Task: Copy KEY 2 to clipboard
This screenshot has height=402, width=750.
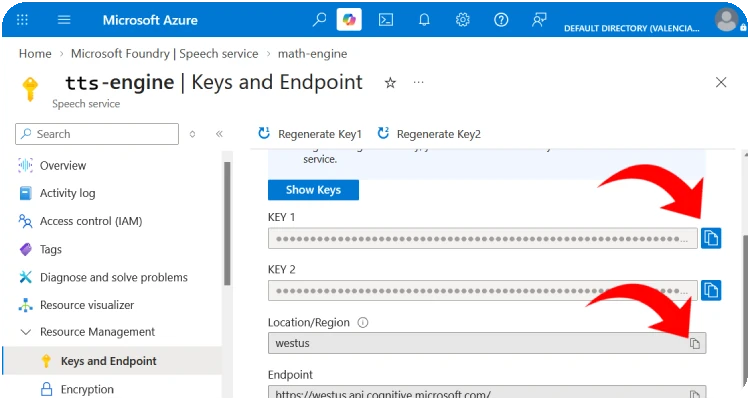Action: [711, 290]
